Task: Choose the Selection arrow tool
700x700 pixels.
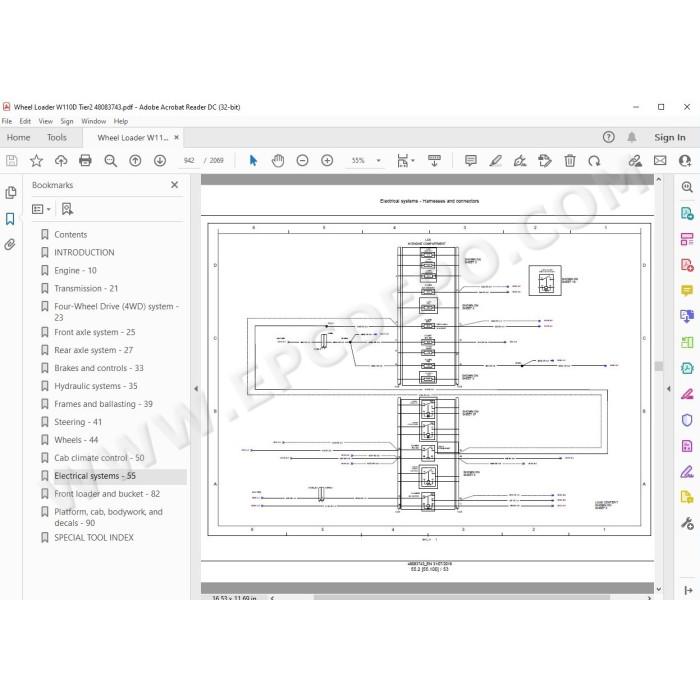Action: (253, 160)
